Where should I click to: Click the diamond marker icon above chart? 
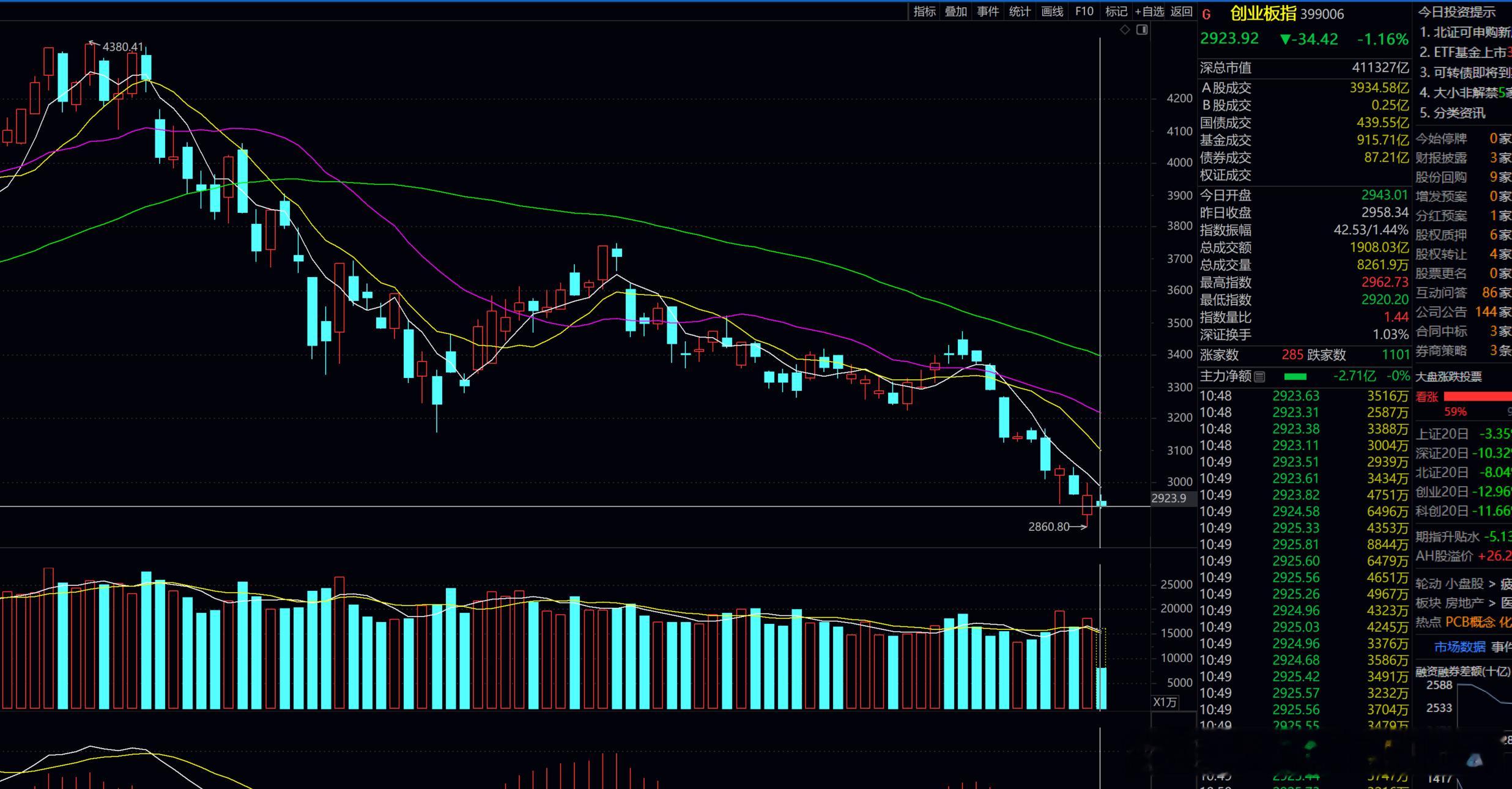[x=1125, y=30]
